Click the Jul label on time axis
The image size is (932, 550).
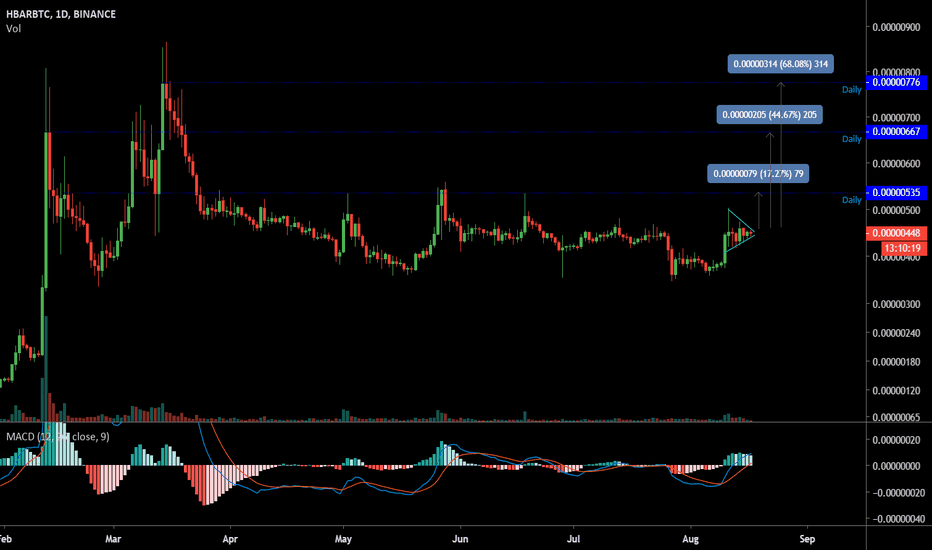coord(573,539)
